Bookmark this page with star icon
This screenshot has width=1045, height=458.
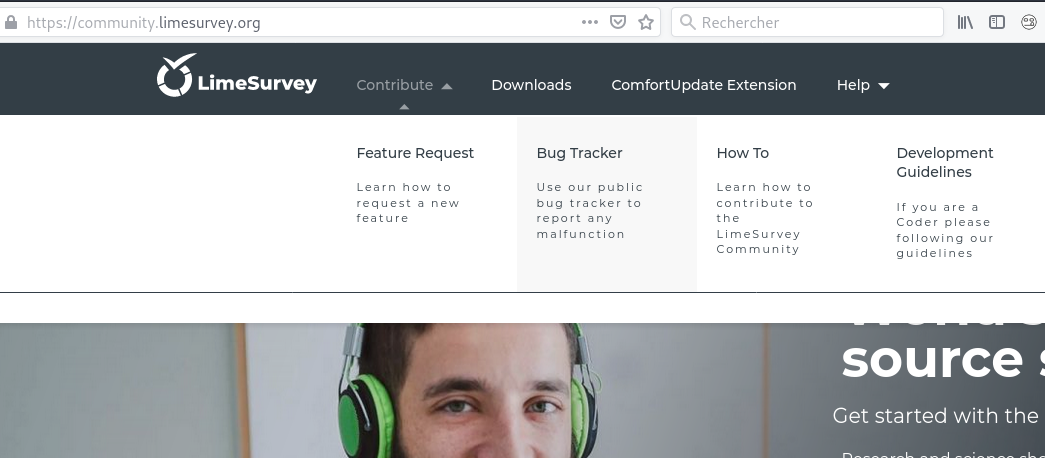646,23
